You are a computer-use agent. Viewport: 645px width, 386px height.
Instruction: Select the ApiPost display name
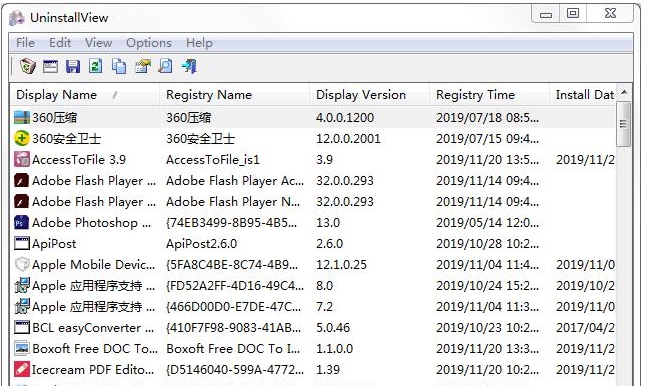point(54,244)
